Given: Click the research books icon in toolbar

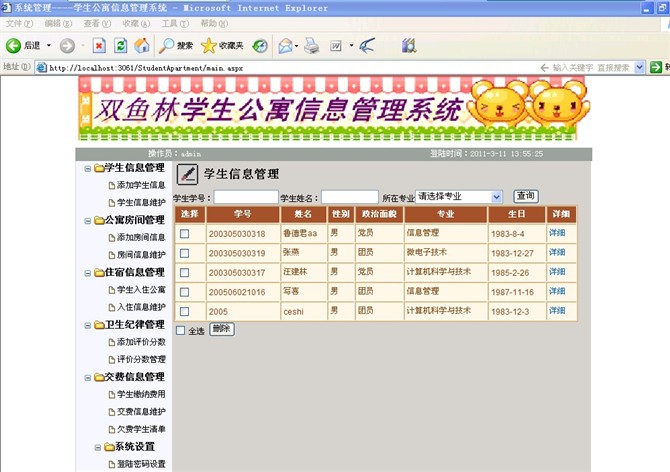Looking at the screenshot, I should pos(409,45).
